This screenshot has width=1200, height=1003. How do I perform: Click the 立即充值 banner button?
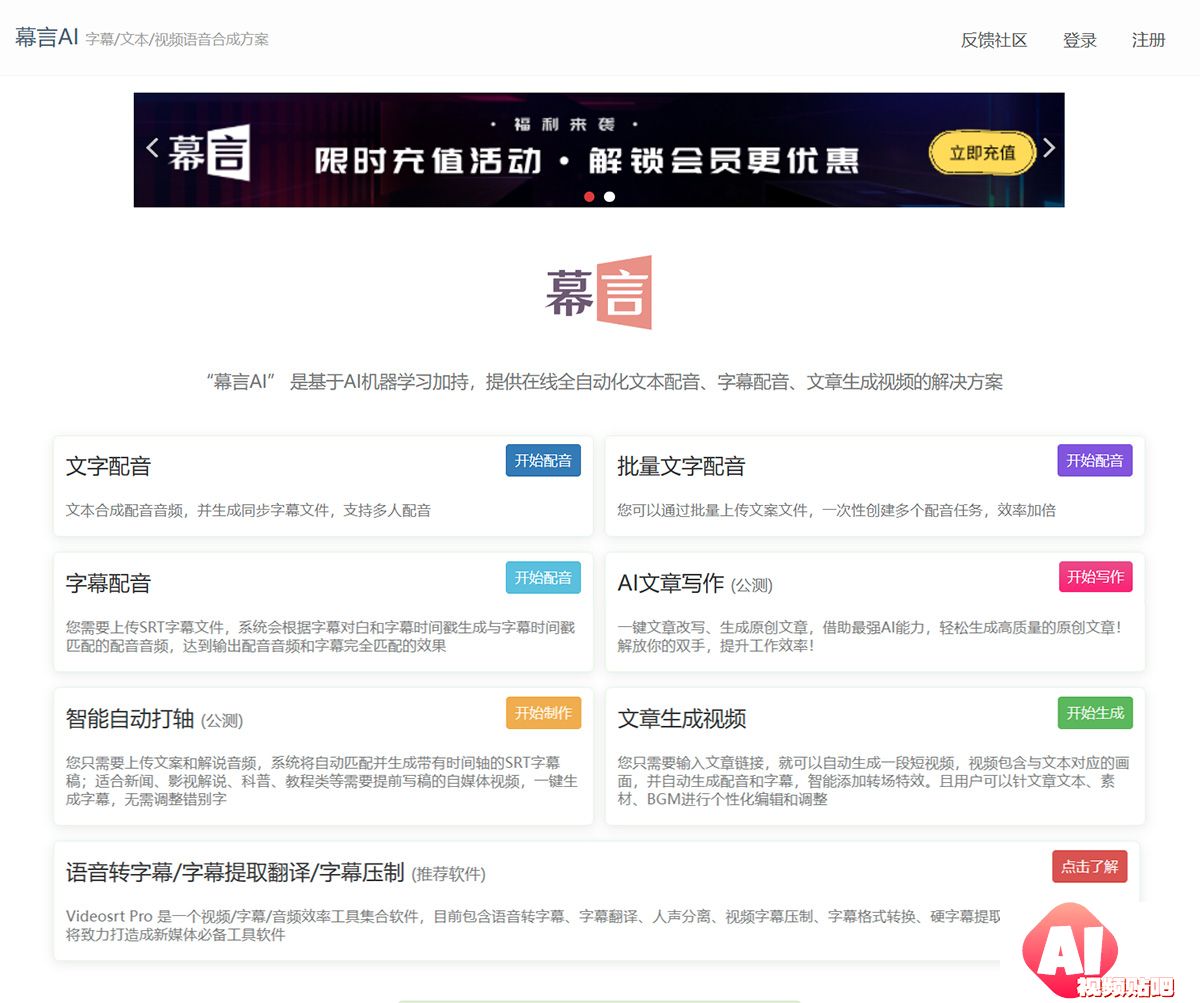982,153
